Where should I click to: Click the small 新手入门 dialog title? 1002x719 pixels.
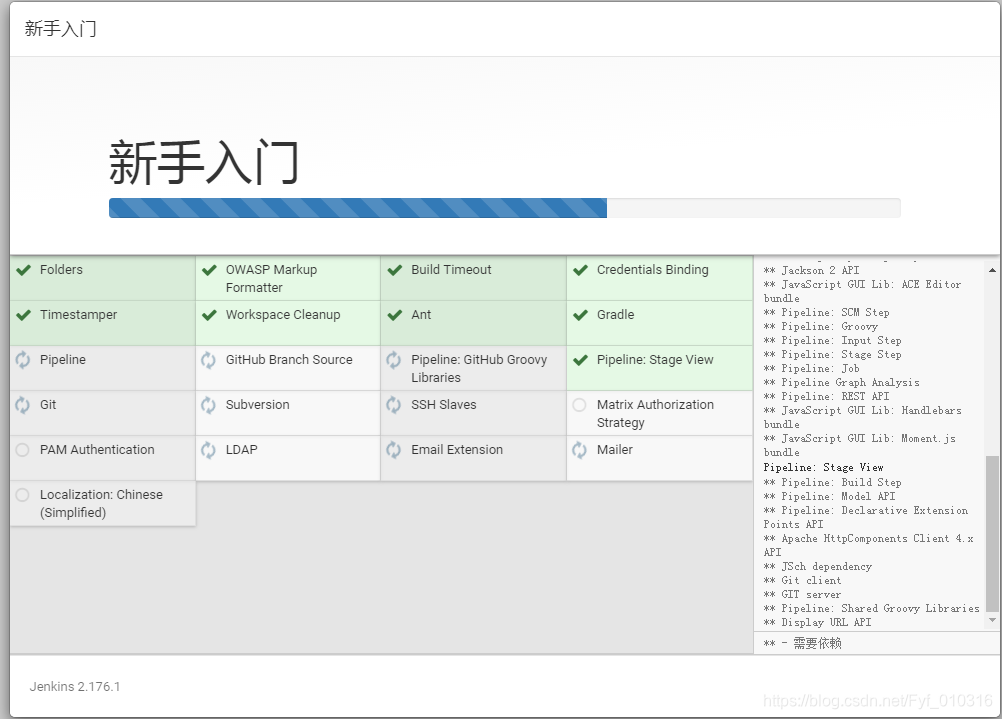61,29
